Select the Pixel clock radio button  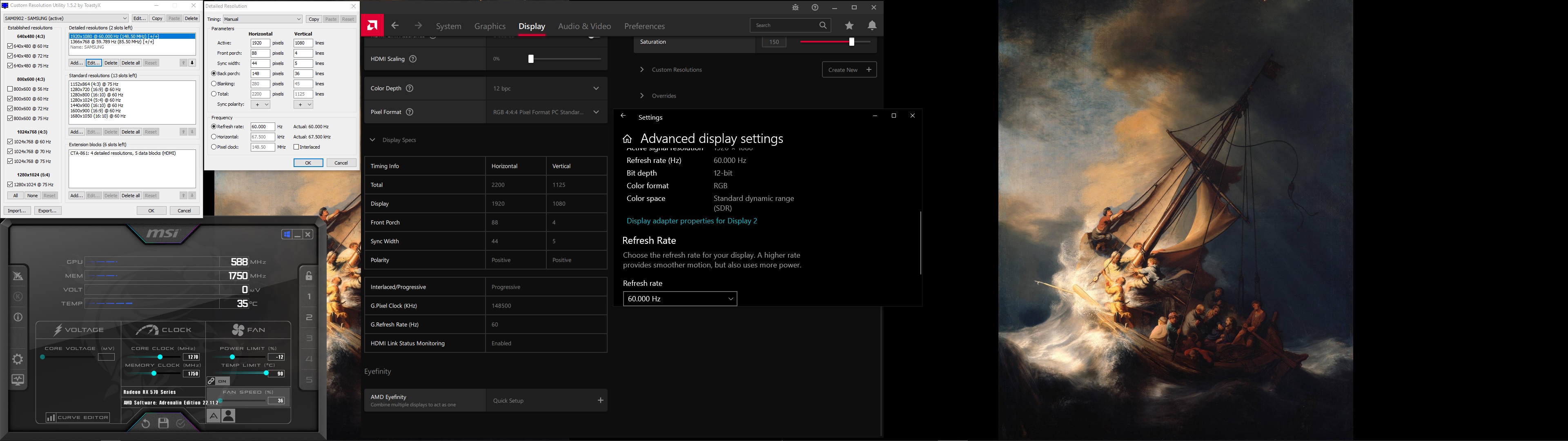(x=214, y=147)
